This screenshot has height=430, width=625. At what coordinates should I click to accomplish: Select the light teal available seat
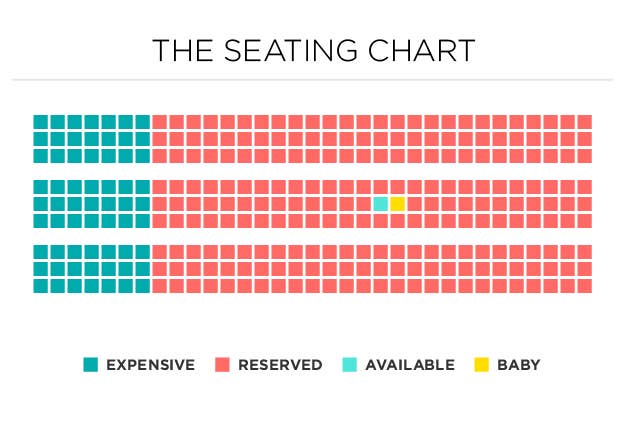coord(380,204)
